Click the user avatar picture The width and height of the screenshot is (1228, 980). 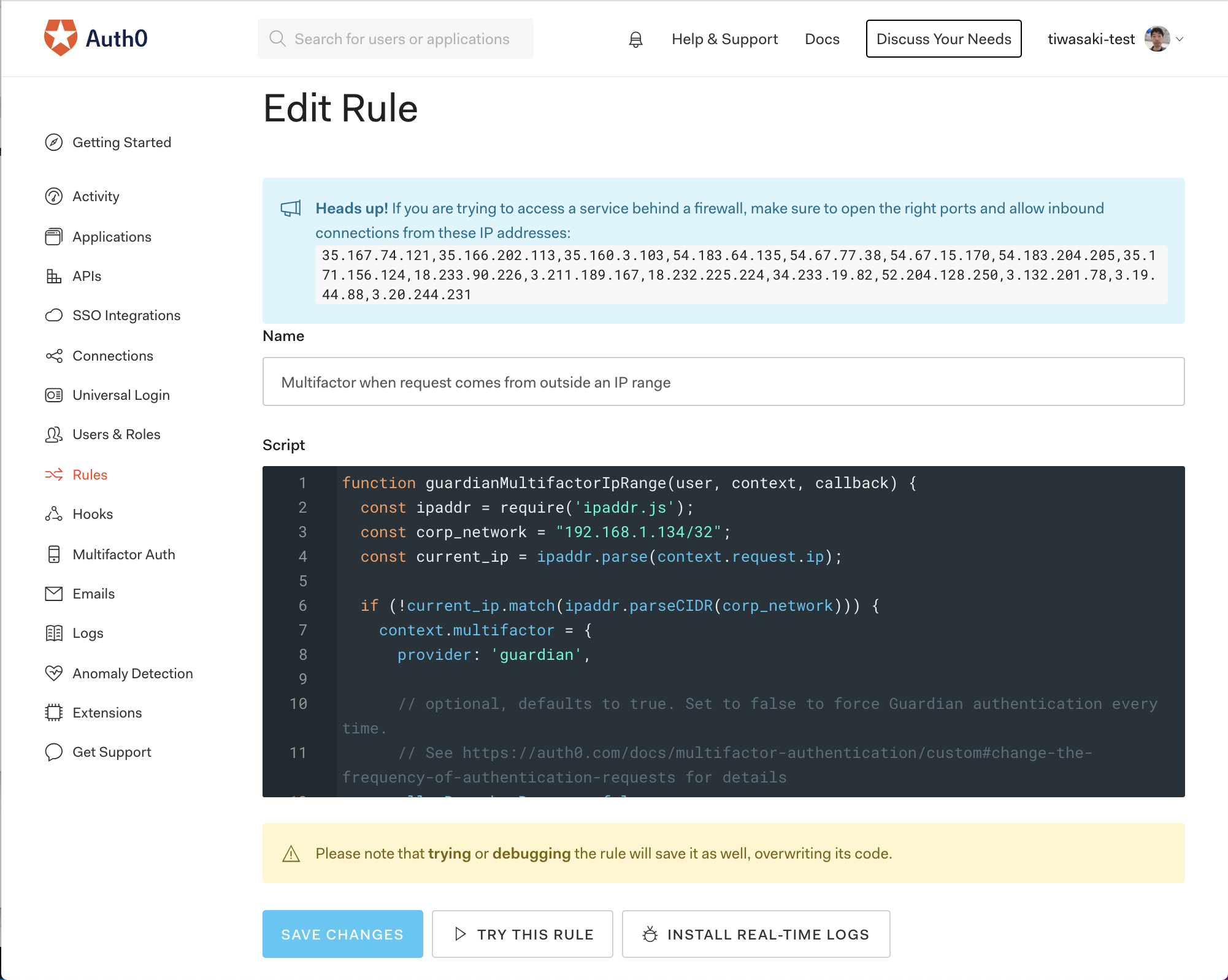pyautogui.click(x=1157, y=39)
